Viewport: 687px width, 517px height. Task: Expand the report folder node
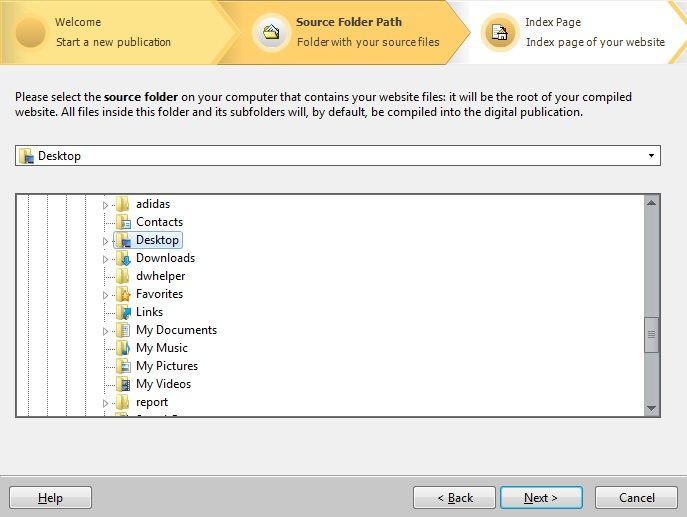point(105,403)
